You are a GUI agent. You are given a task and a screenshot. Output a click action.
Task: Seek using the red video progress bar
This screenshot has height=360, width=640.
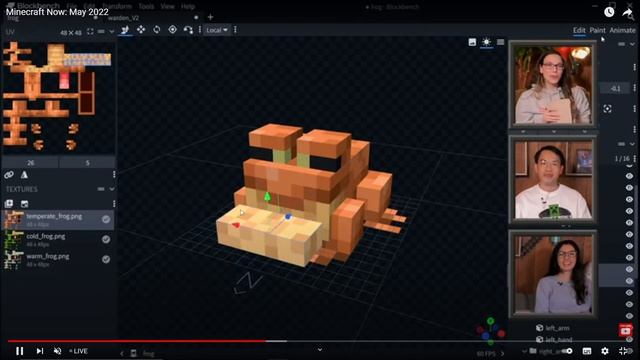coord(137,341)
